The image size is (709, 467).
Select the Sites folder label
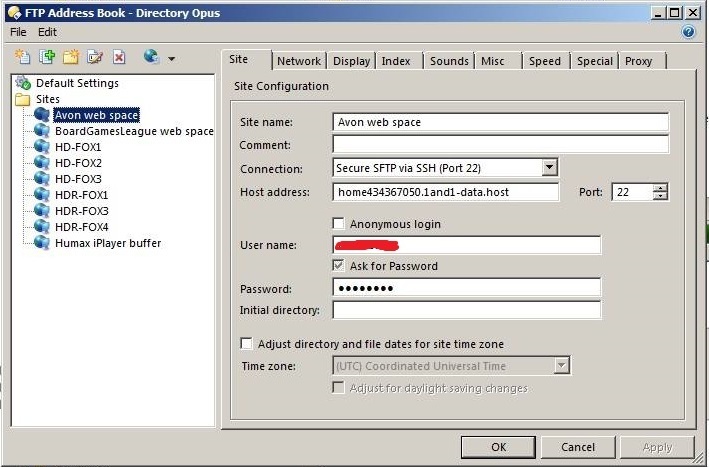pyautogui.click(x=48, y=99)
